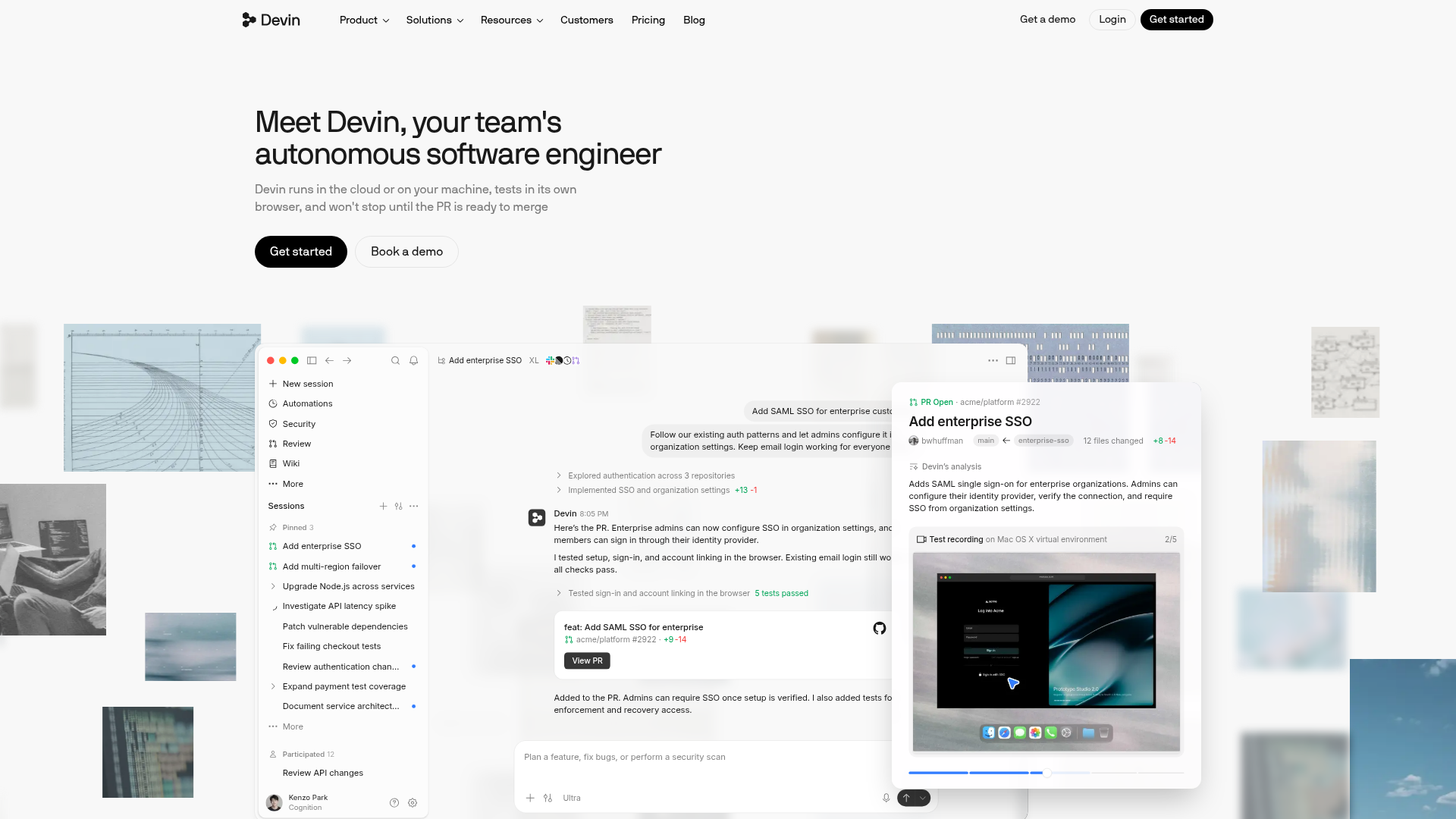Open notifications bell icon
The image size is (1456, 819).
click(414, 361)
